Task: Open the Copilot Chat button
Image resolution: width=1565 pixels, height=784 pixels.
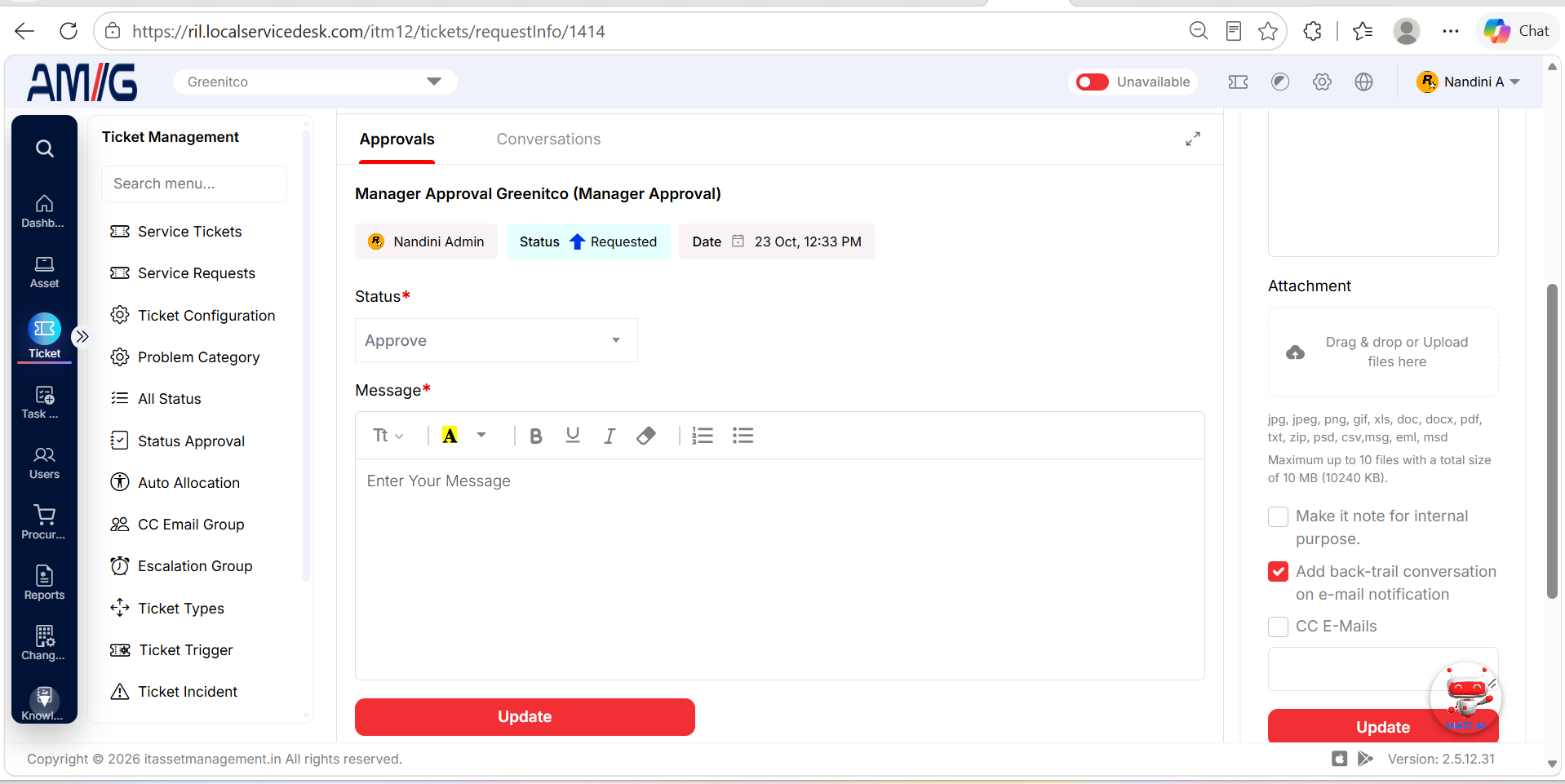Action: click(x=1518, y=31)
